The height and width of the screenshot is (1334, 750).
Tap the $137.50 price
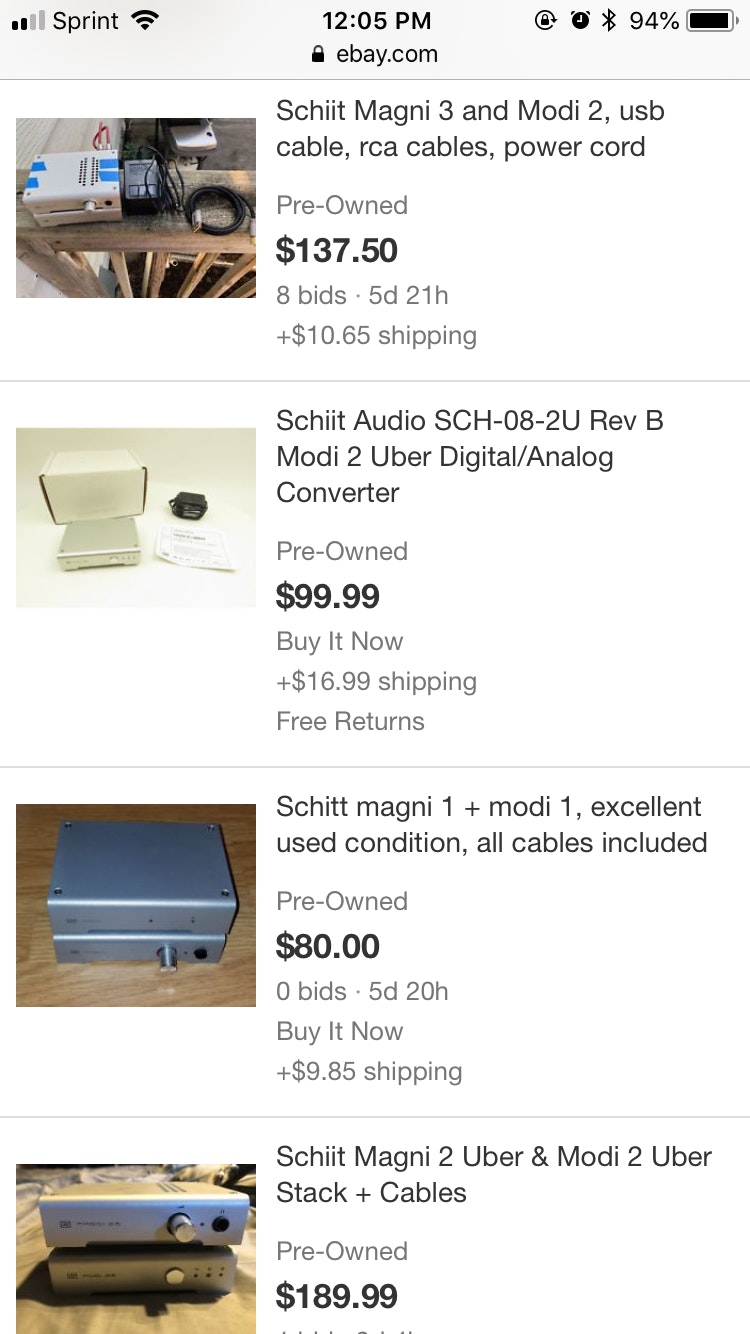(337, 250)
